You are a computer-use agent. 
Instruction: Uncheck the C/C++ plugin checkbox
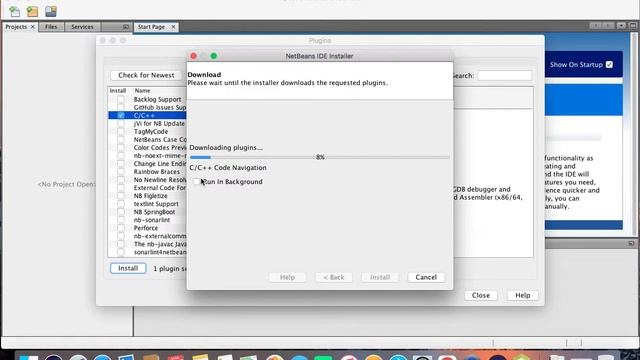121,116
